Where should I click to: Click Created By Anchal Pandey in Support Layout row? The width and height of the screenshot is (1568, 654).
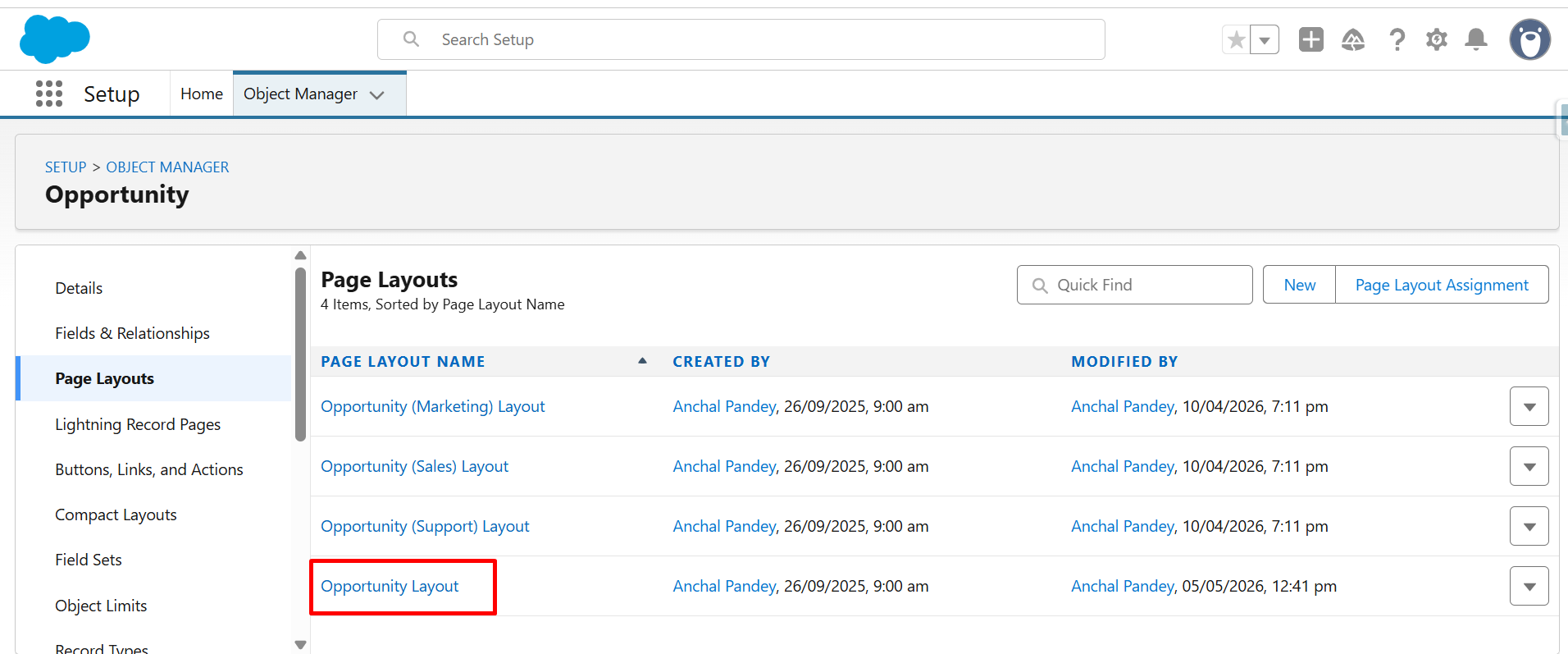(x=724, y=526)
